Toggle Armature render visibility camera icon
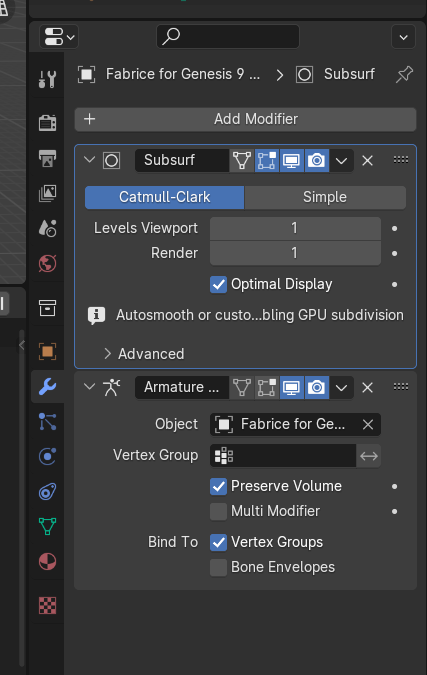This screenshot has width=427, height=675. pos(317,387)
